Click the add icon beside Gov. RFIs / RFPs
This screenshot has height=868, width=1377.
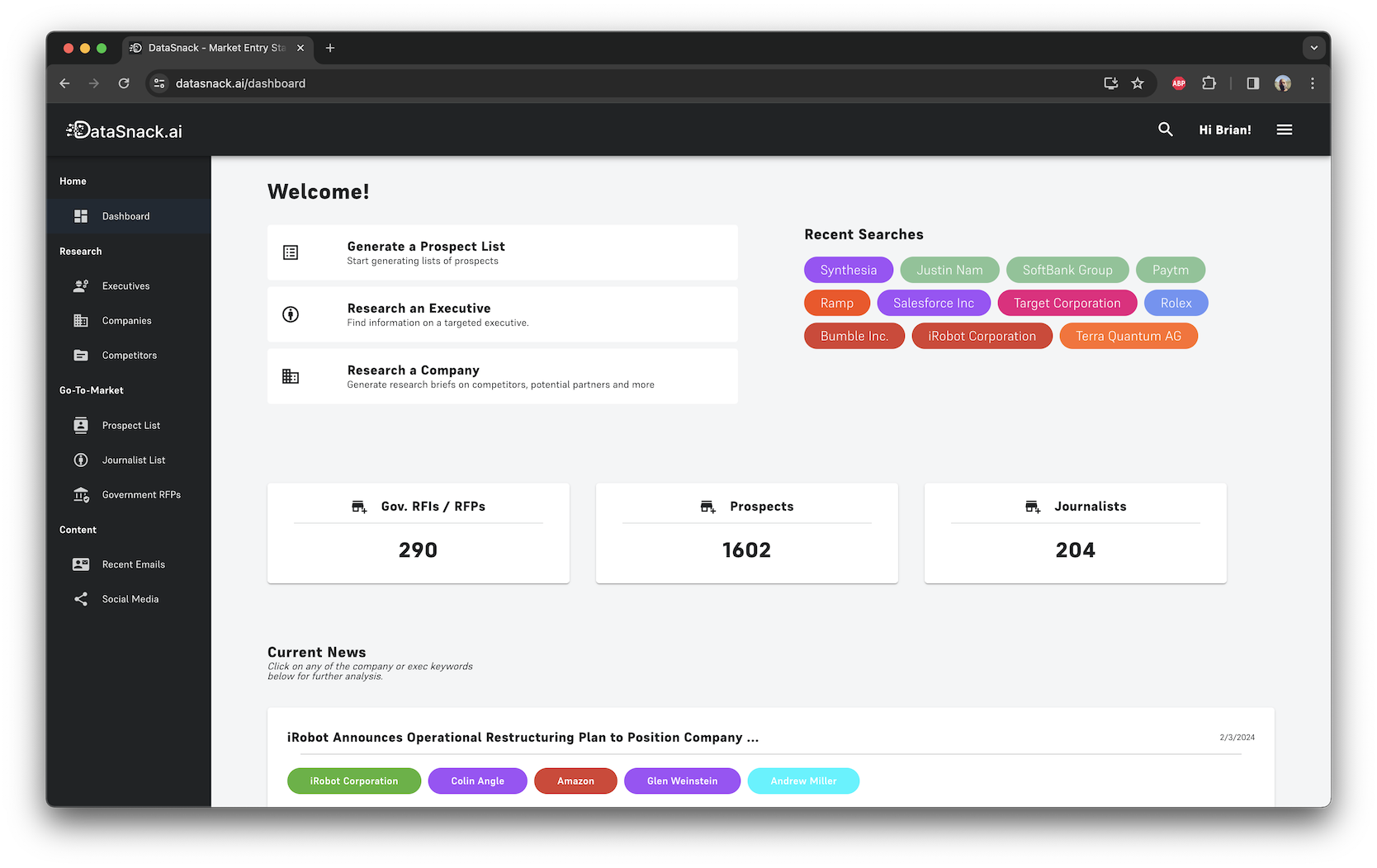[x=359, y=507]
